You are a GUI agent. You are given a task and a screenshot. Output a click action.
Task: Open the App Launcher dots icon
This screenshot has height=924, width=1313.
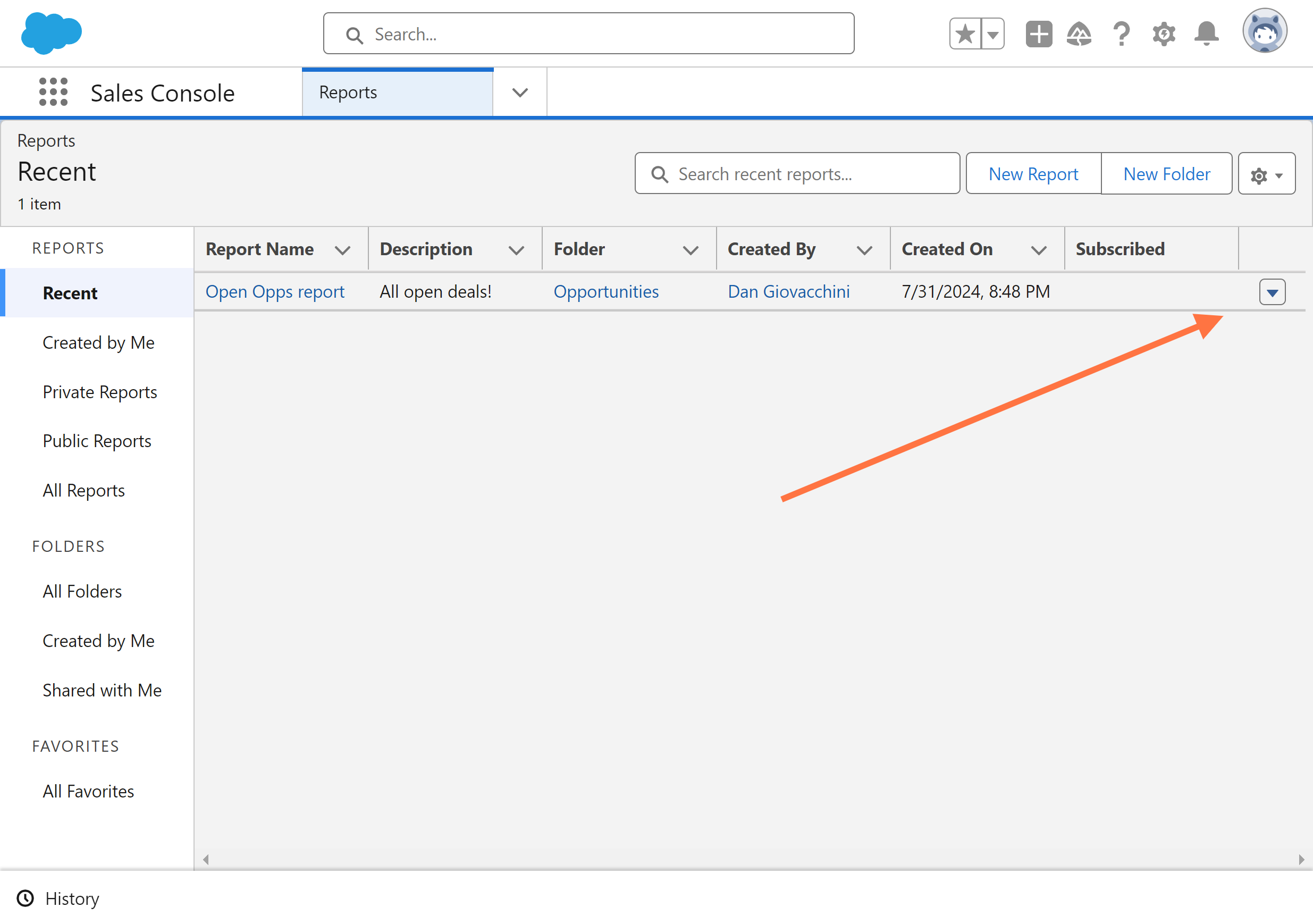53,92
